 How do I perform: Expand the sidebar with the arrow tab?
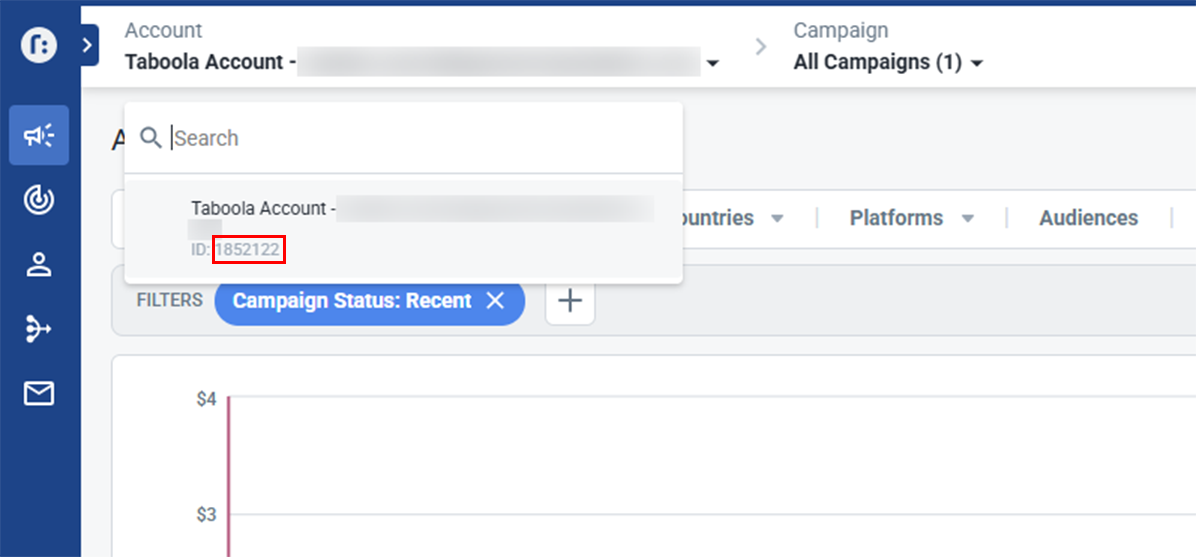coord(87,45)
